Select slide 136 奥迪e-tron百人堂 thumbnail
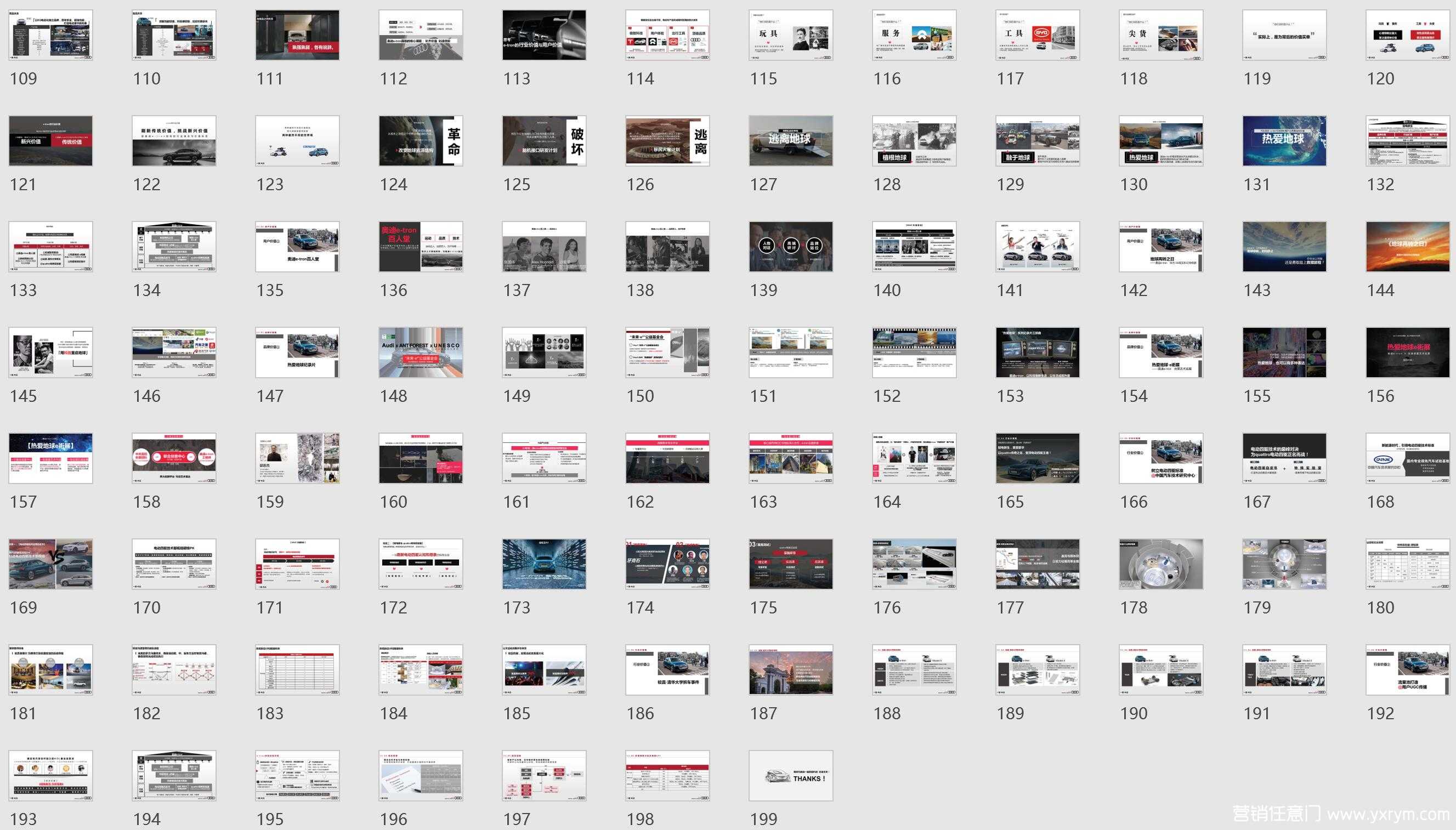 [x=421, y=247]
